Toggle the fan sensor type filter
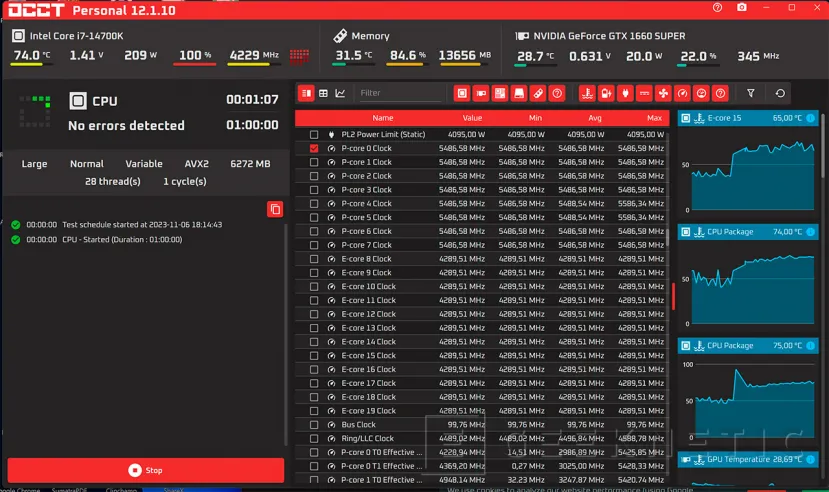Viewport: 829px width, 492px height. pyautogui.click(x=663, y=94)
